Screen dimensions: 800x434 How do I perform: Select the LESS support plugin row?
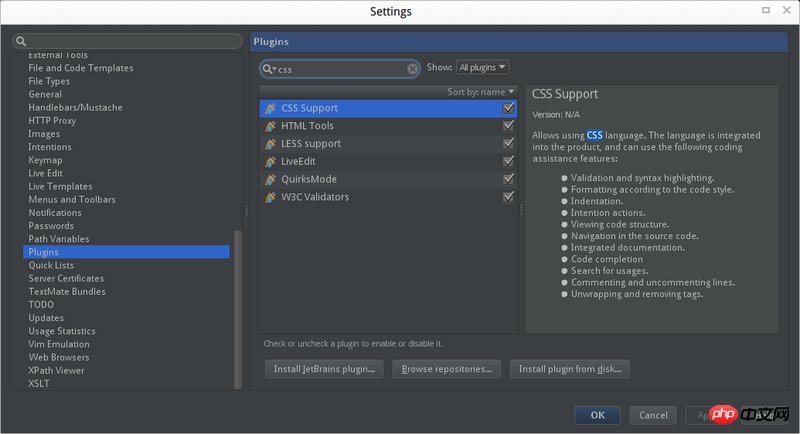[x=388, y=144]
